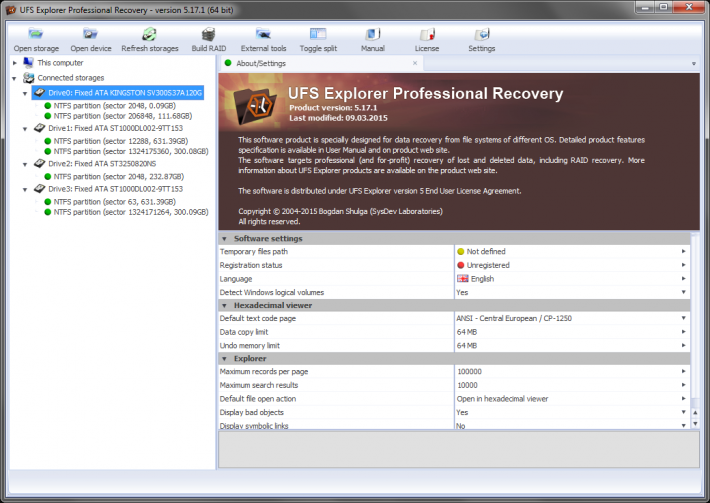Click the Drive0 KINGSTON disk icon
Image resolution: width=710 pixels, height=503 pixels.
40,92
